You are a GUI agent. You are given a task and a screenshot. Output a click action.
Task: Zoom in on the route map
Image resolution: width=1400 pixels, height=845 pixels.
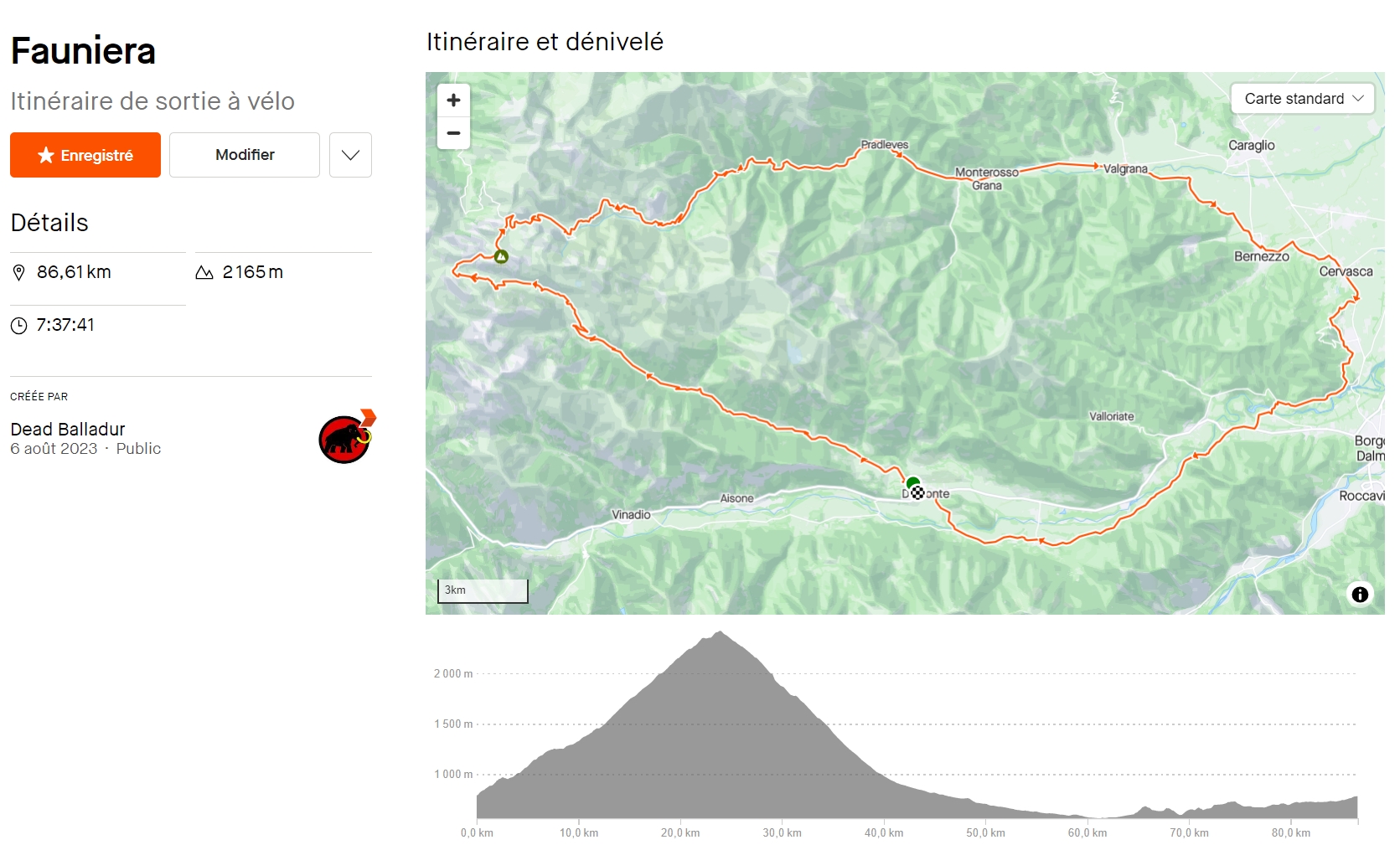click(453, 100)
